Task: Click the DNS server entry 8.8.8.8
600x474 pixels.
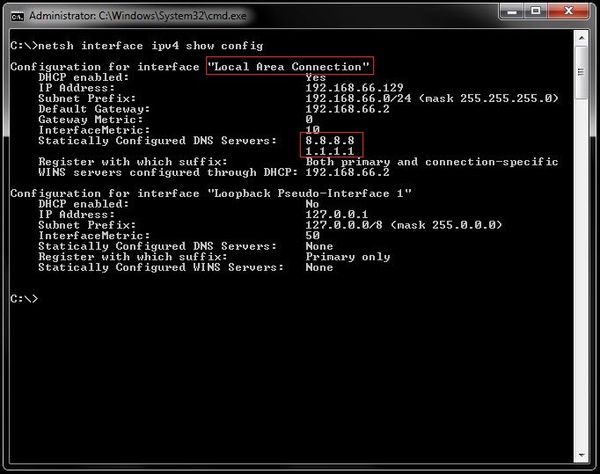Action: [329, 140]
